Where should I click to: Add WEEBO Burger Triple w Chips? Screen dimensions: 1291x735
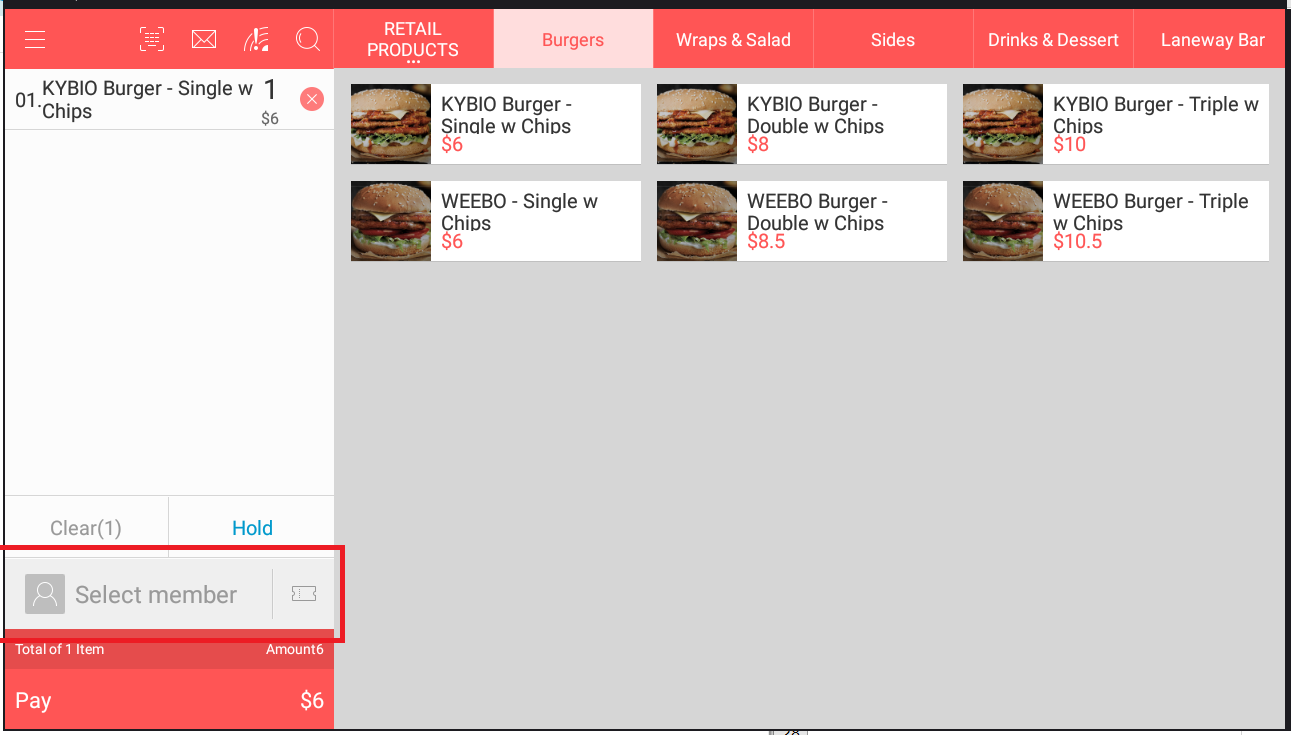click(1116, 221)
